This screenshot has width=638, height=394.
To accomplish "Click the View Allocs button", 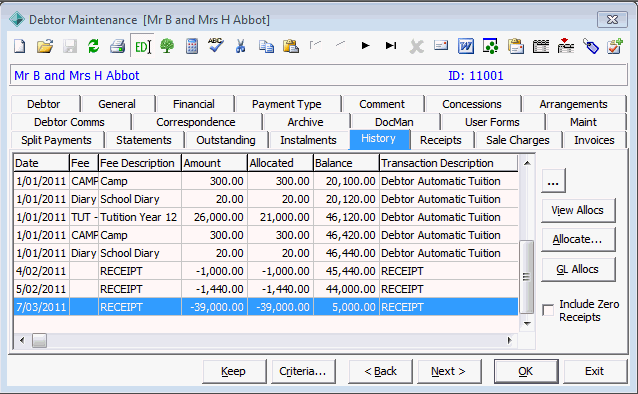I will pos(577,210).
